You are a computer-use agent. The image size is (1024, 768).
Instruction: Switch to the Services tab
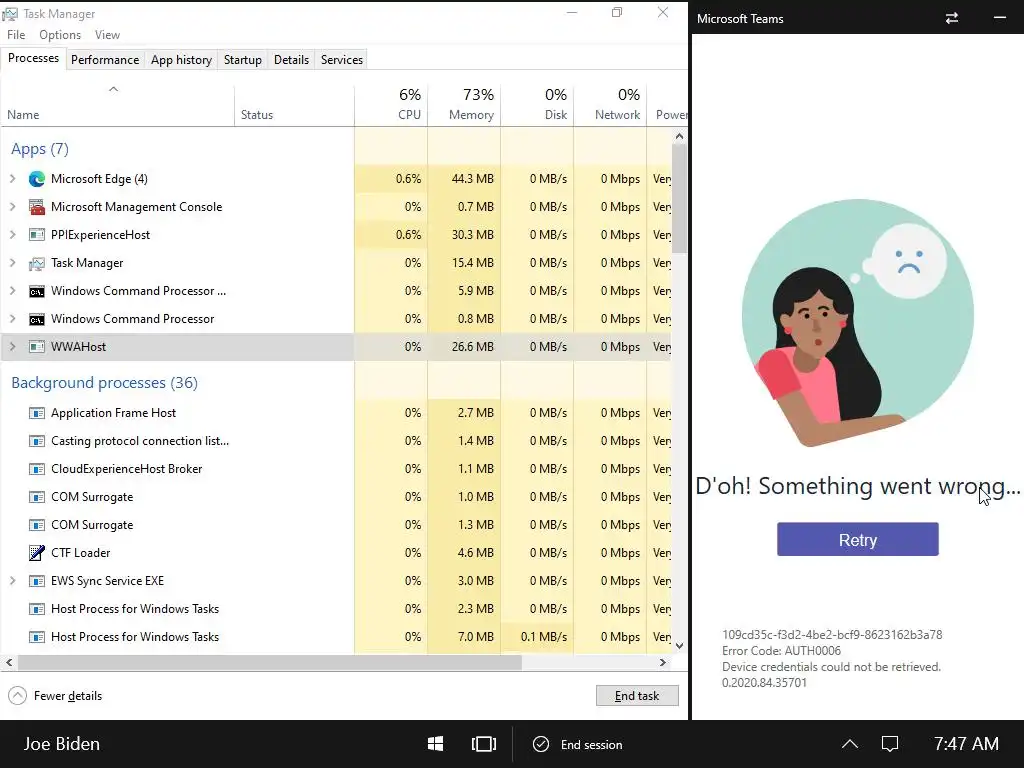pos(342,59)
